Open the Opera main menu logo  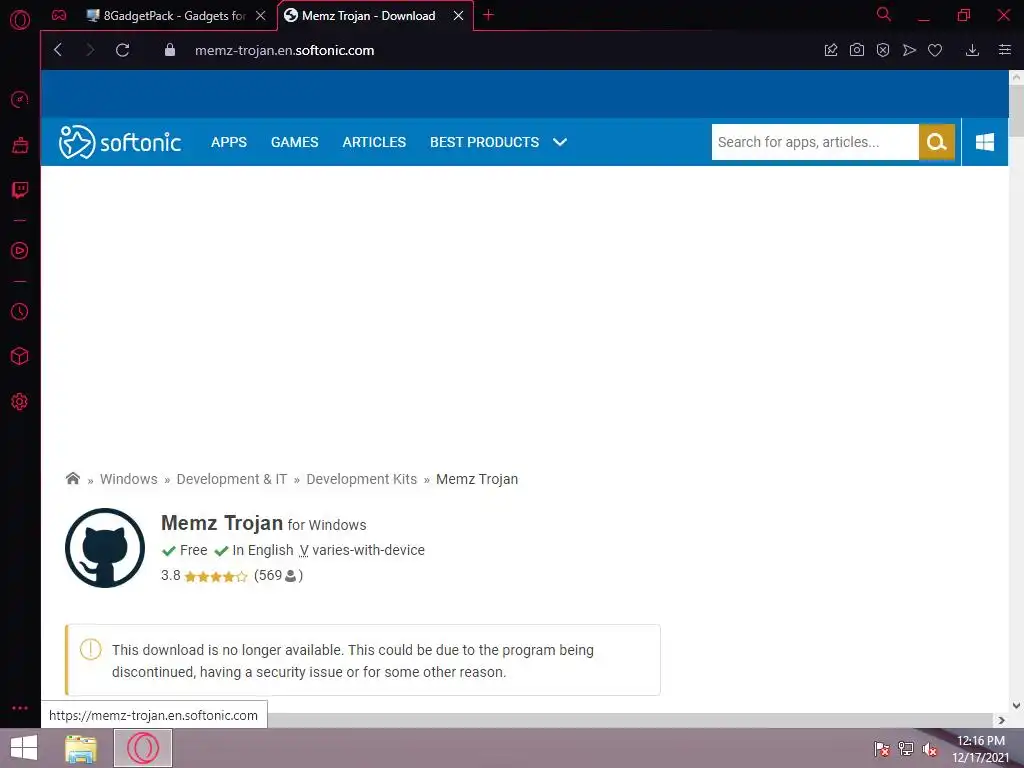(20, 20)
